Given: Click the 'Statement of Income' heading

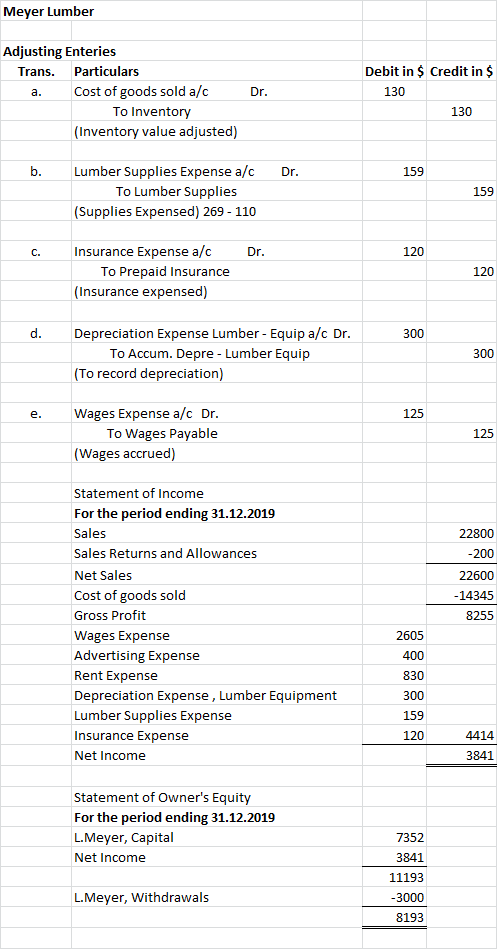Looking at the screenshot, I should coord(139,494).
